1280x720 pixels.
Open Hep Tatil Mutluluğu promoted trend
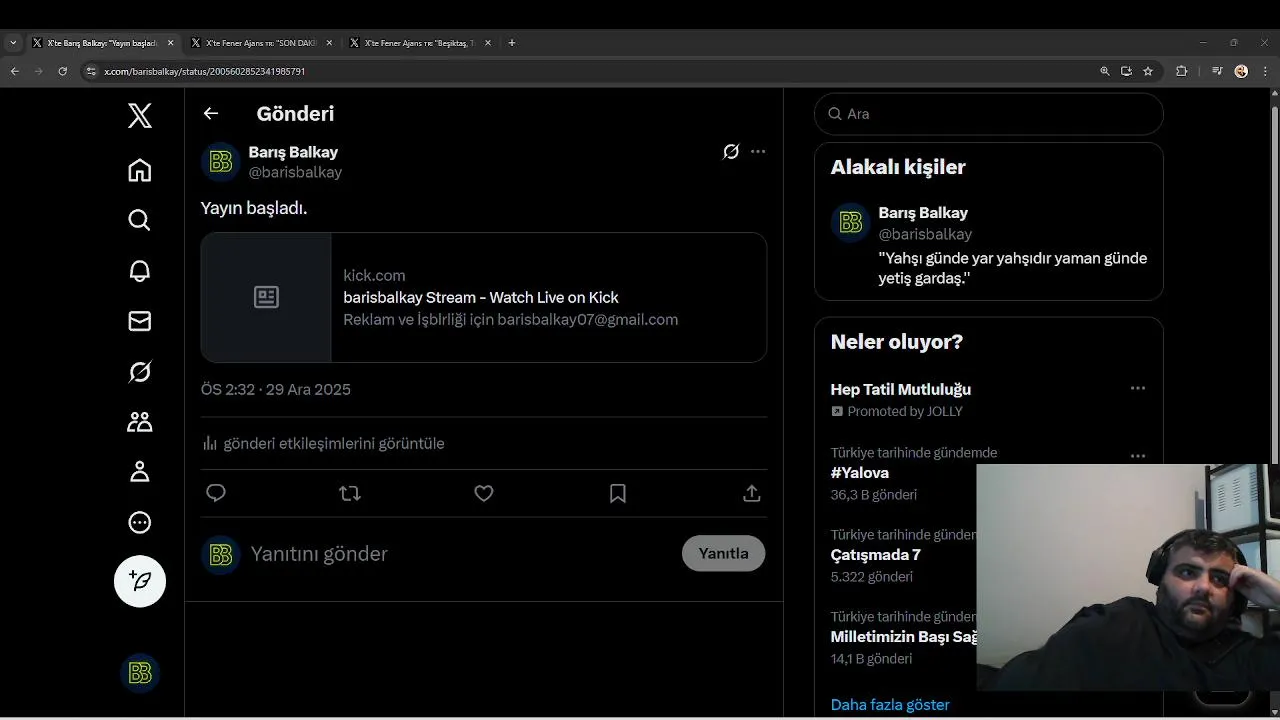(901, 390)
